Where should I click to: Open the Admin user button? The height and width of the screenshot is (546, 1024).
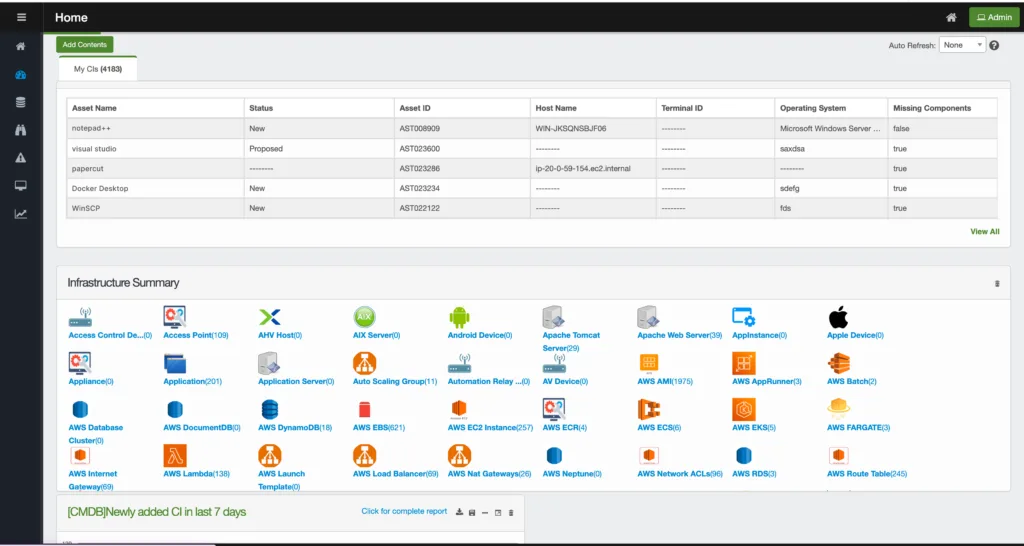(x=994, y=18)
